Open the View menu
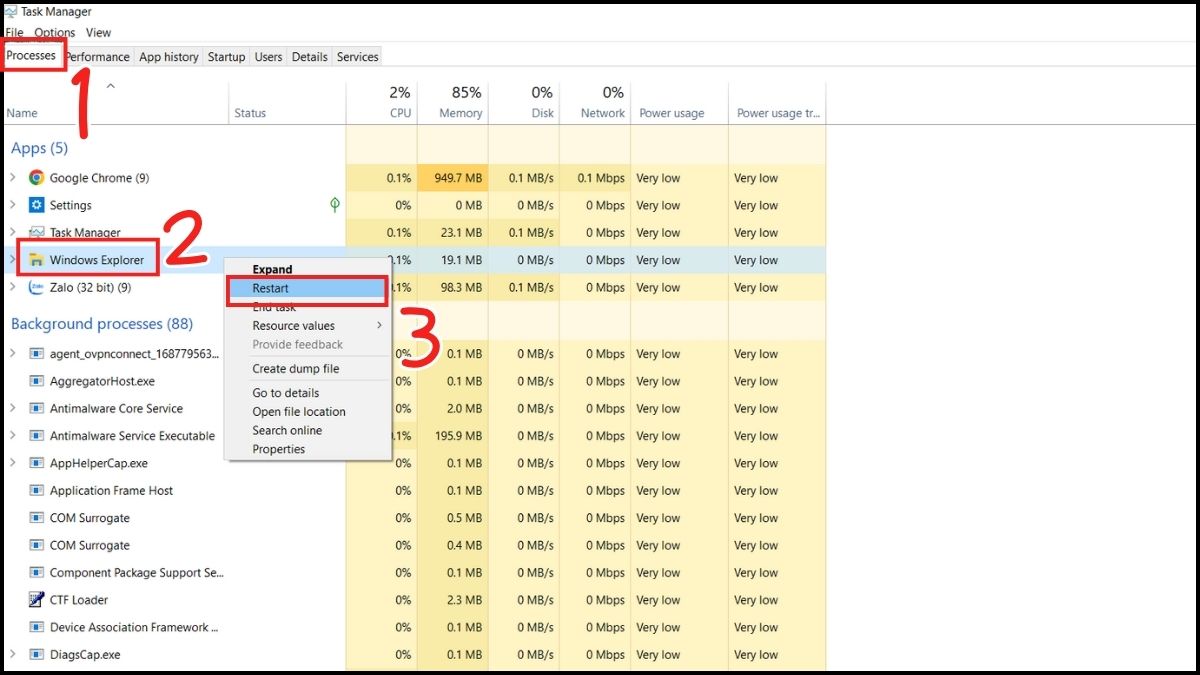Screen dimensions: 1200x675 pyautogui.click(x=98, y=32)
